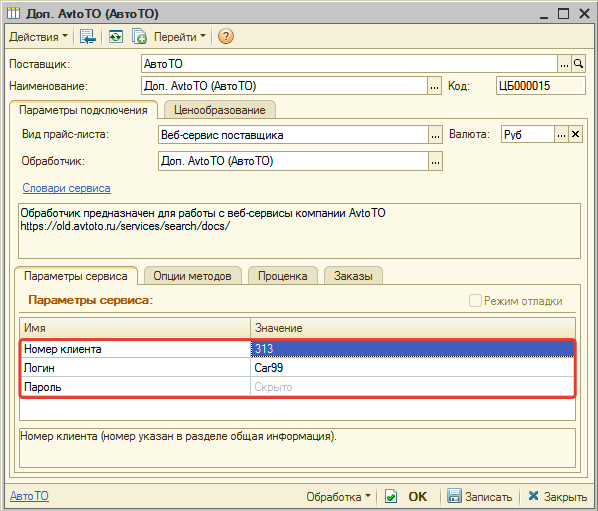Click the copy-new-element toolbar icon
This screenshot has height=511, width=598.
[x=139, y=37]
